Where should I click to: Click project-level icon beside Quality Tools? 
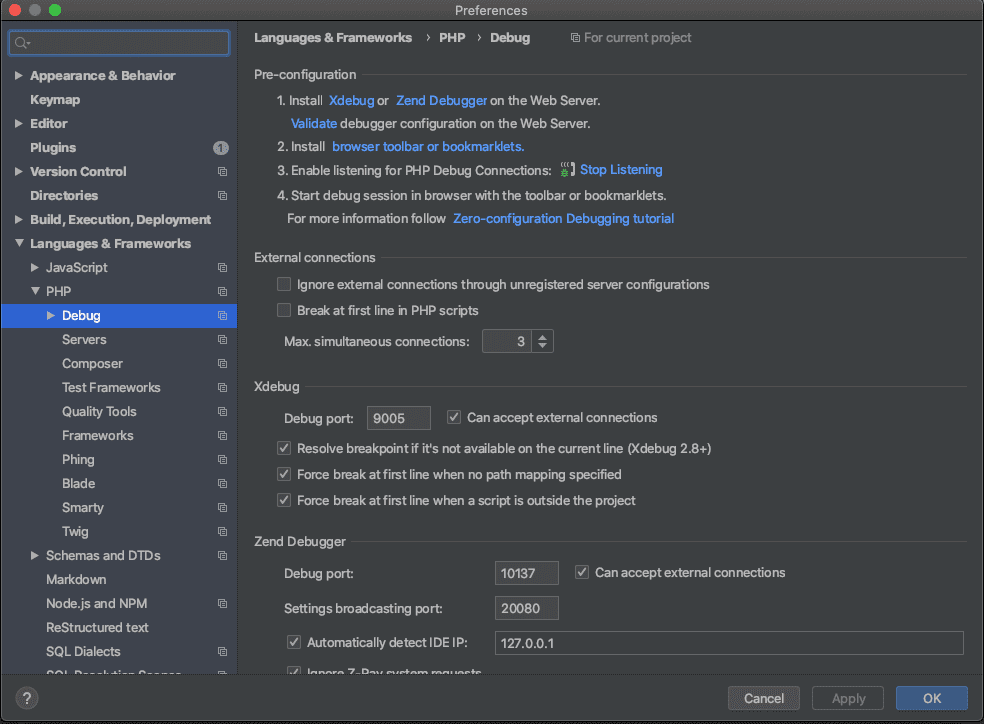[x=222, y=412]
